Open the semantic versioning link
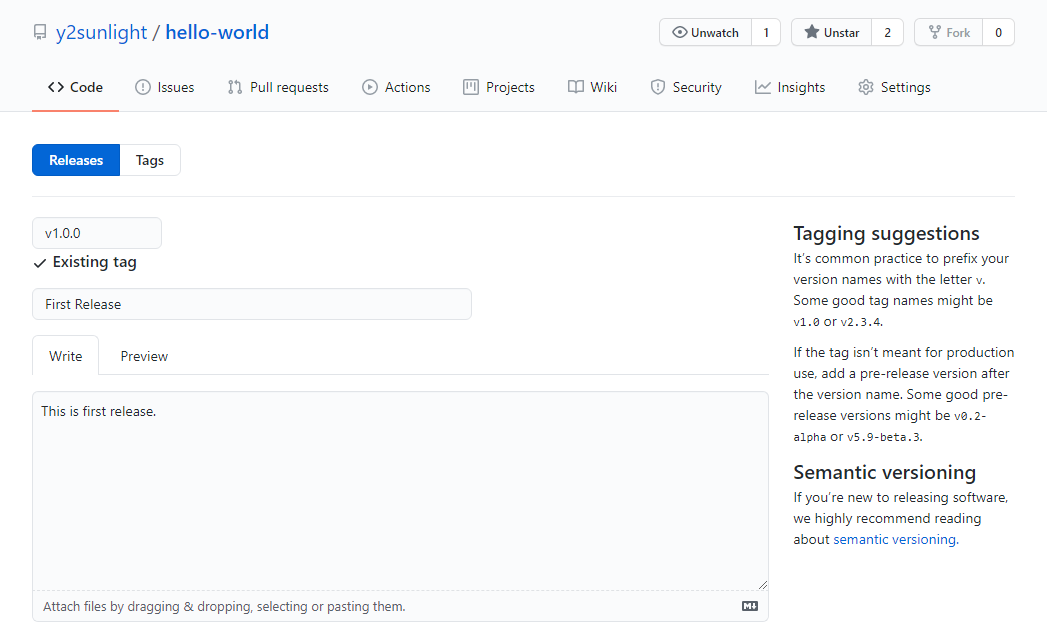Screen dimensions: 1047x633 (894, 539)
